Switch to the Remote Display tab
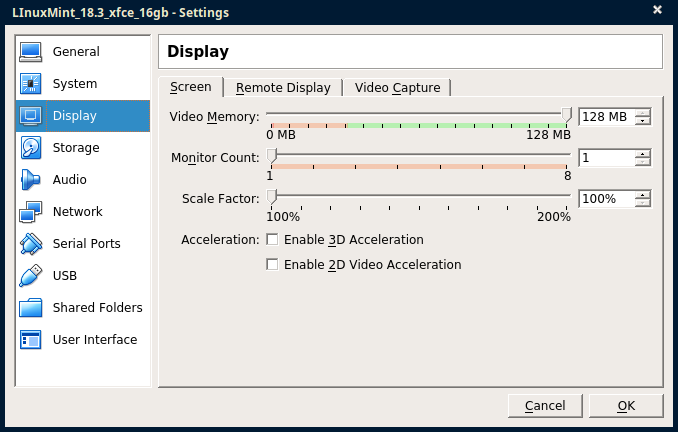This screenshot has height=432, width=678. coord(283,88)
